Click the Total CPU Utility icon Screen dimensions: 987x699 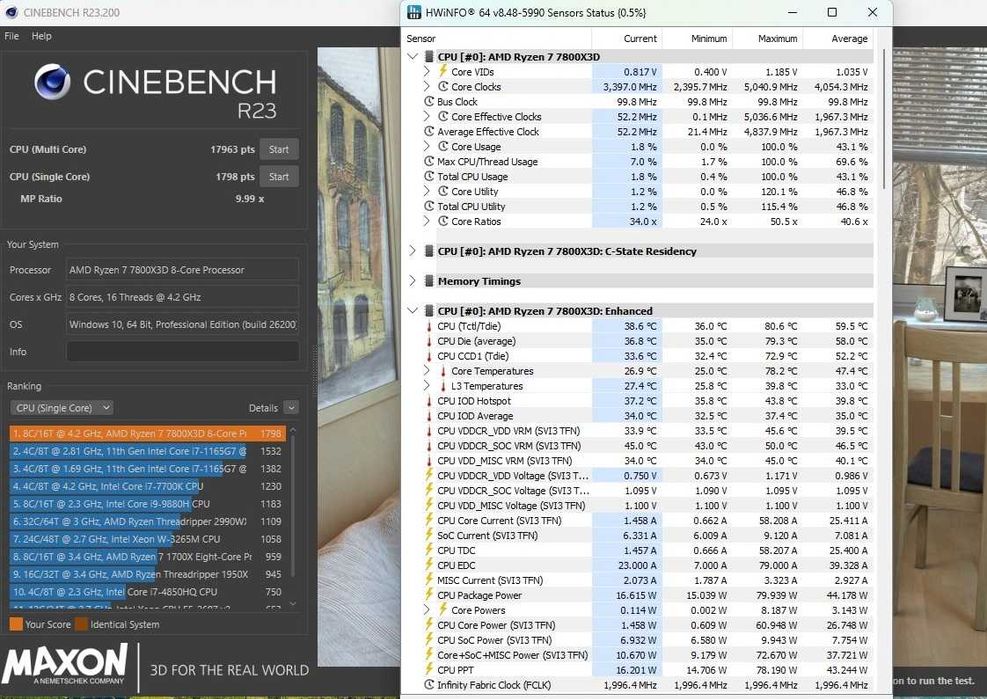pyautogui.click(x=429, y=207)
